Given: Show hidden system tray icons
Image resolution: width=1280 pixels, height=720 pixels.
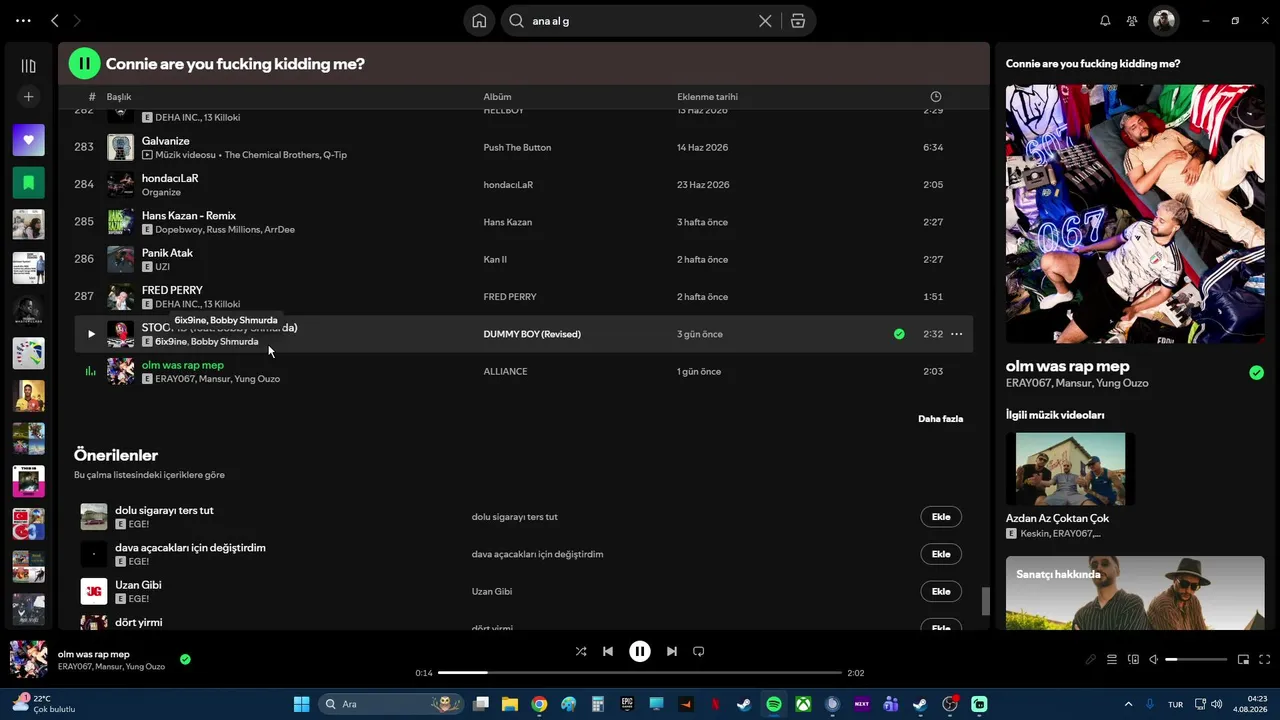Looking at the screenshot, I should click(x=1129, y=704).
